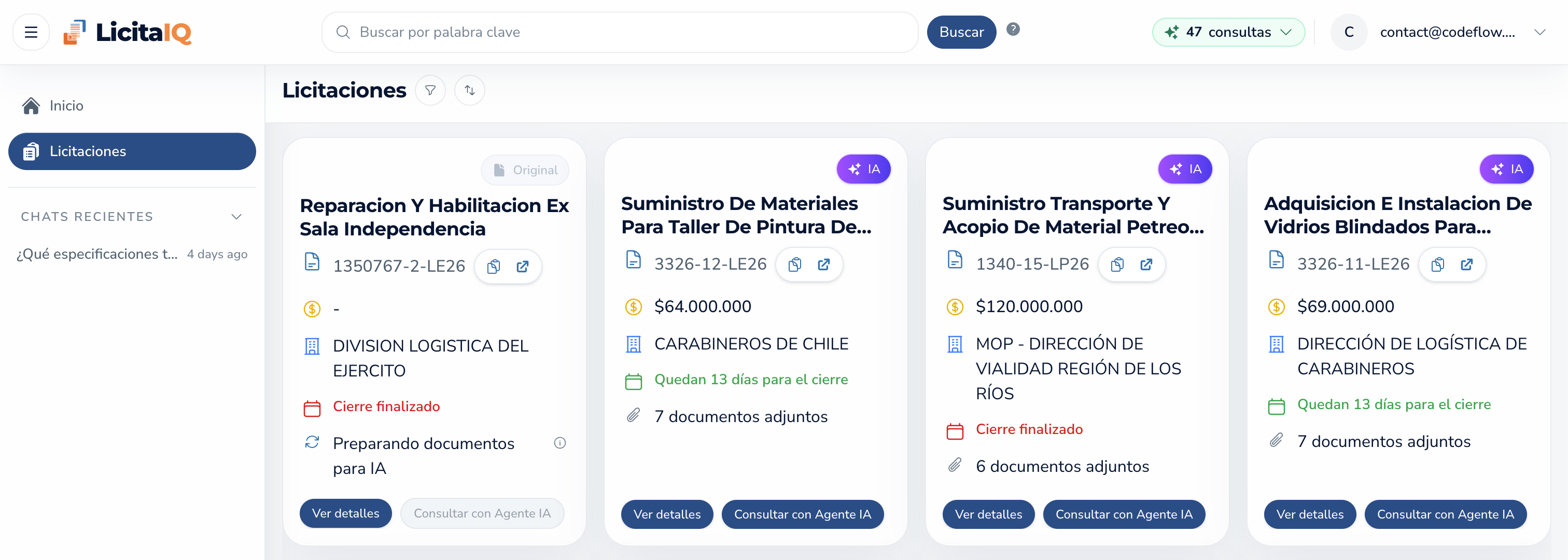This screenshot has height=560, width=1568.
Task: Go to Inicio in the sidebar
Action: tap(66, 105)
